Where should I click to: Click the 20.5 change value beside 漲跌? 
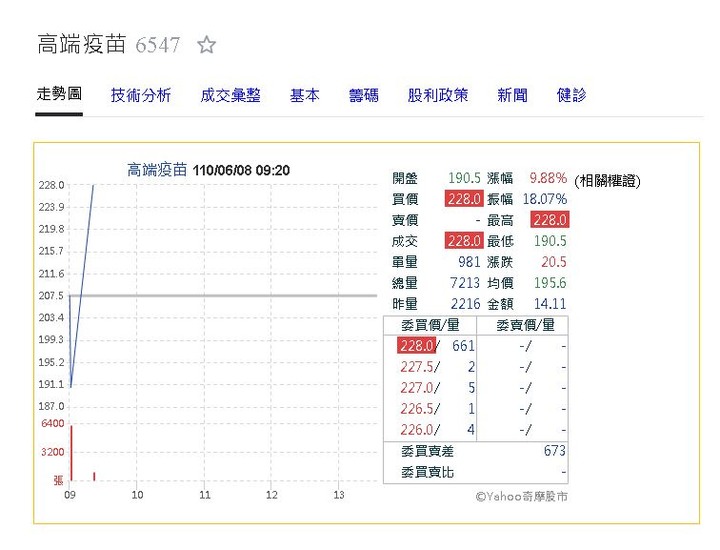(554, 262)
